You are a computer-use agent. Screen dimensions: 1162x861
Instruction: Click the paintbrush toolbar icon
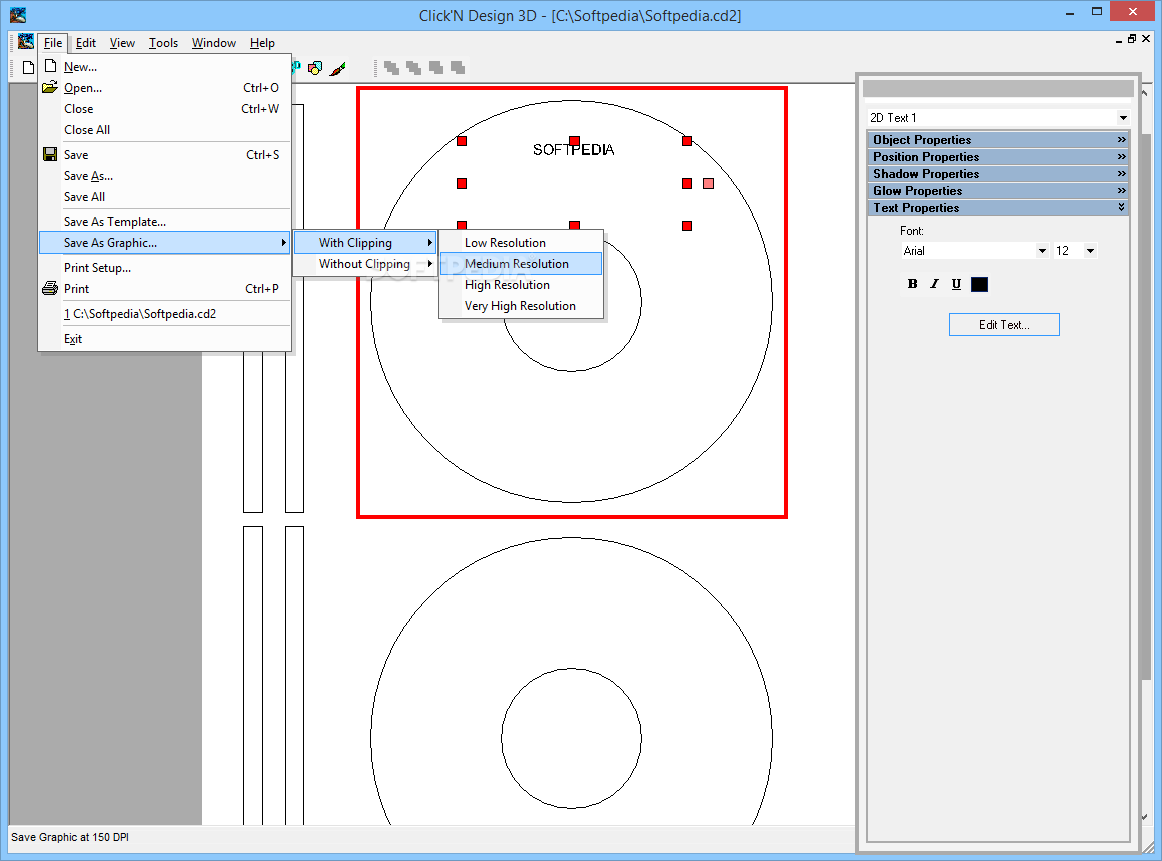[338, 68]
